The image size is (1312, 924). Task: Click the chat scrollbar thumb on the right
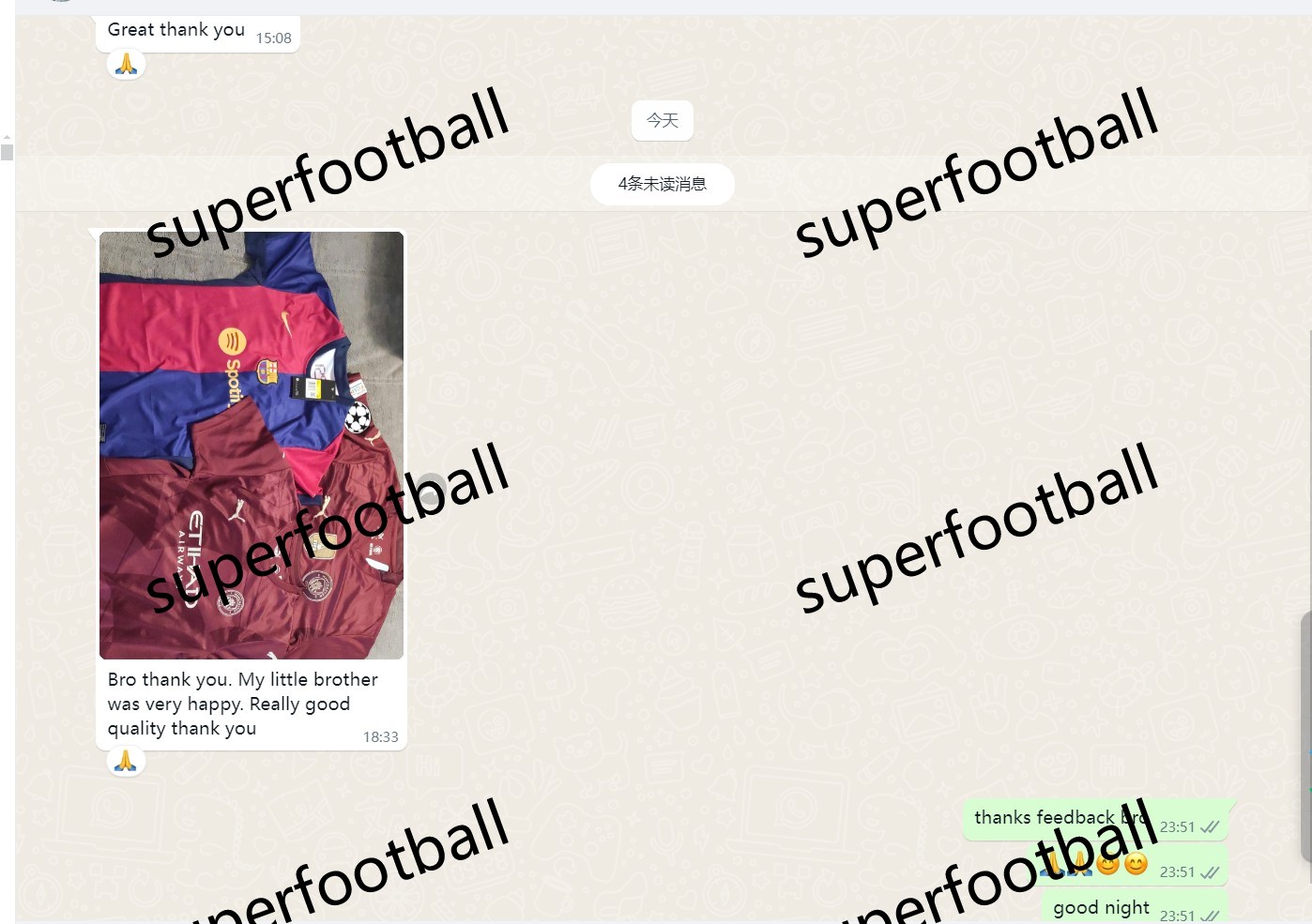[x=1305, y=736]
